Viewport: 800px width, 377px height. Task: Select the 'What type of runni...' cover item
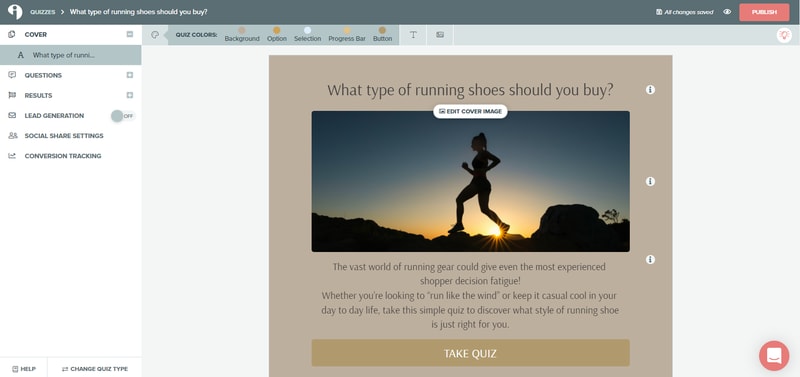coord(70,55)
